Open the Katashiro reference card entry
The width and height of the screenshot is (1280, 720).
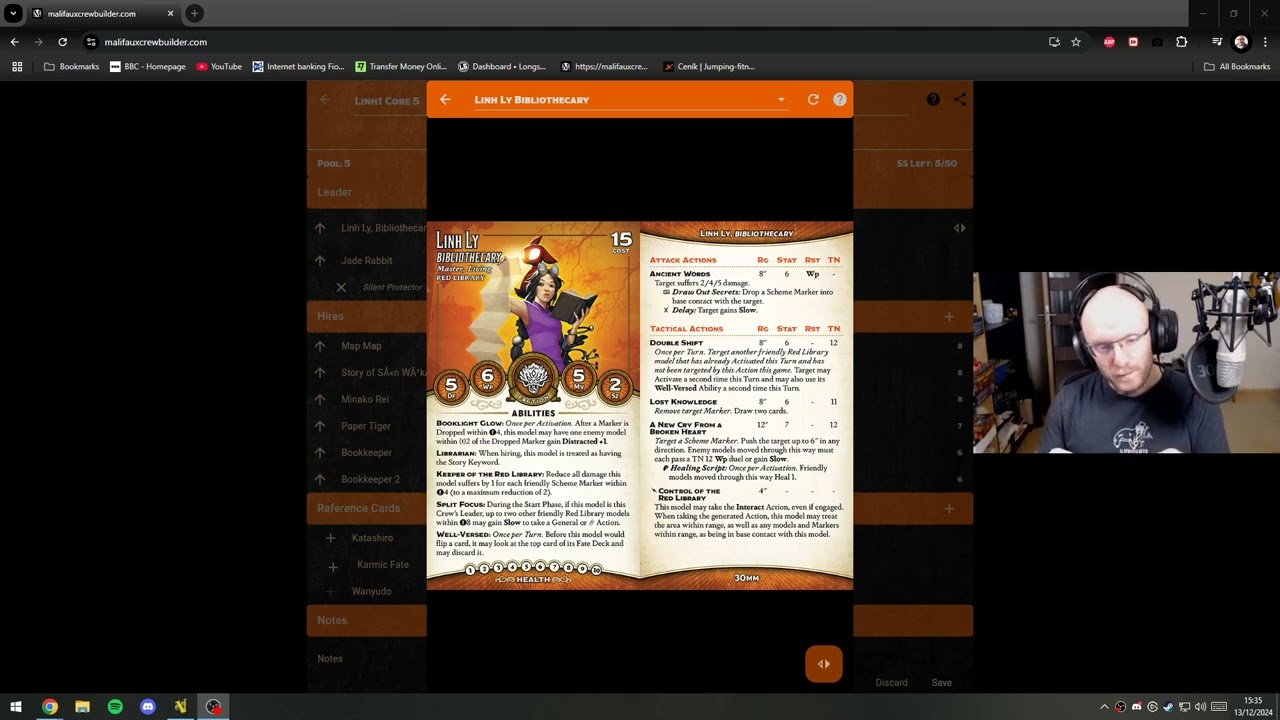pos(372,538)
